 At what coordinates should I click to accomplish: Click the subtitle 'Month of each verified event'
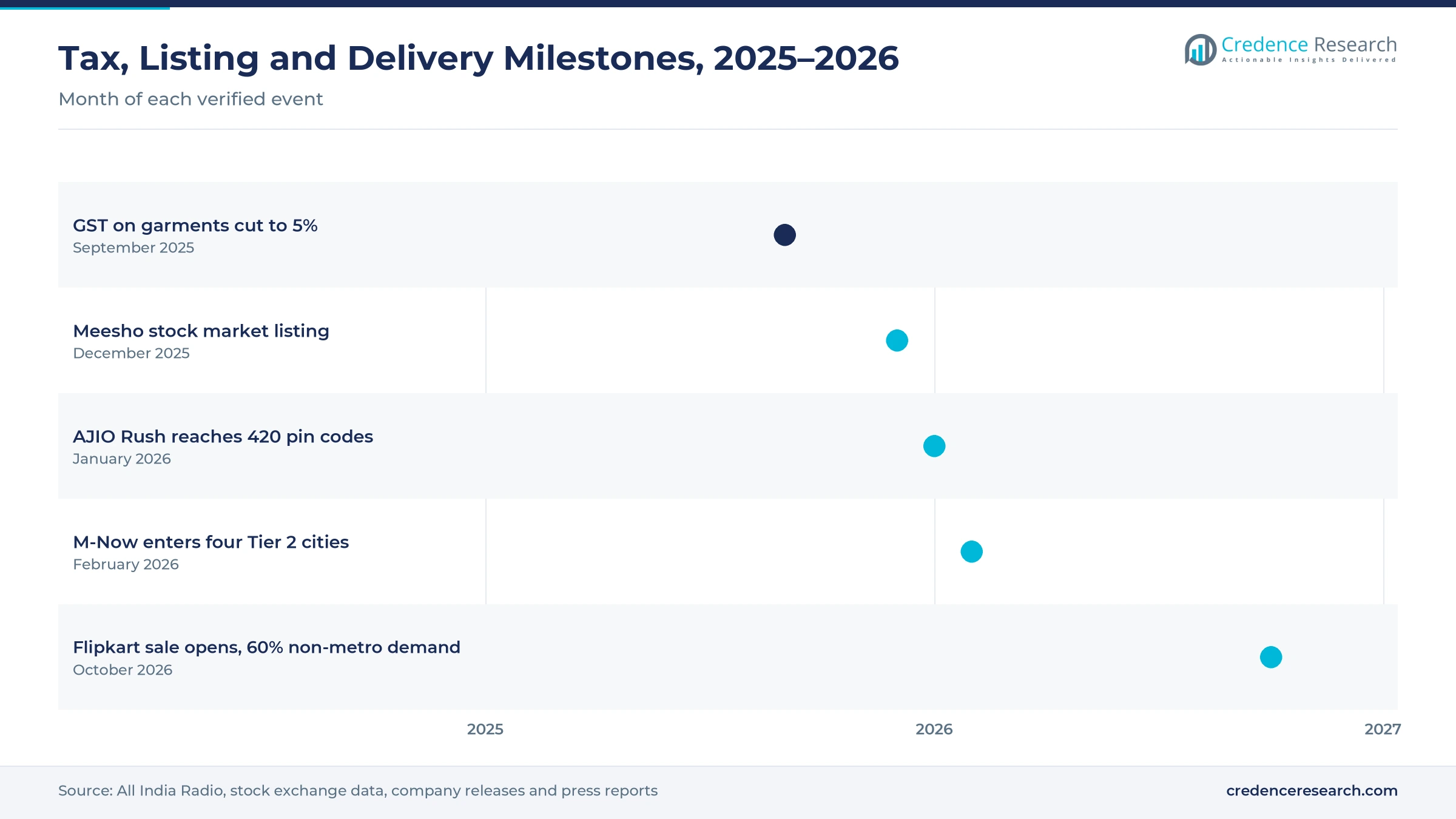pyautogui.click(x=190, y=99)
